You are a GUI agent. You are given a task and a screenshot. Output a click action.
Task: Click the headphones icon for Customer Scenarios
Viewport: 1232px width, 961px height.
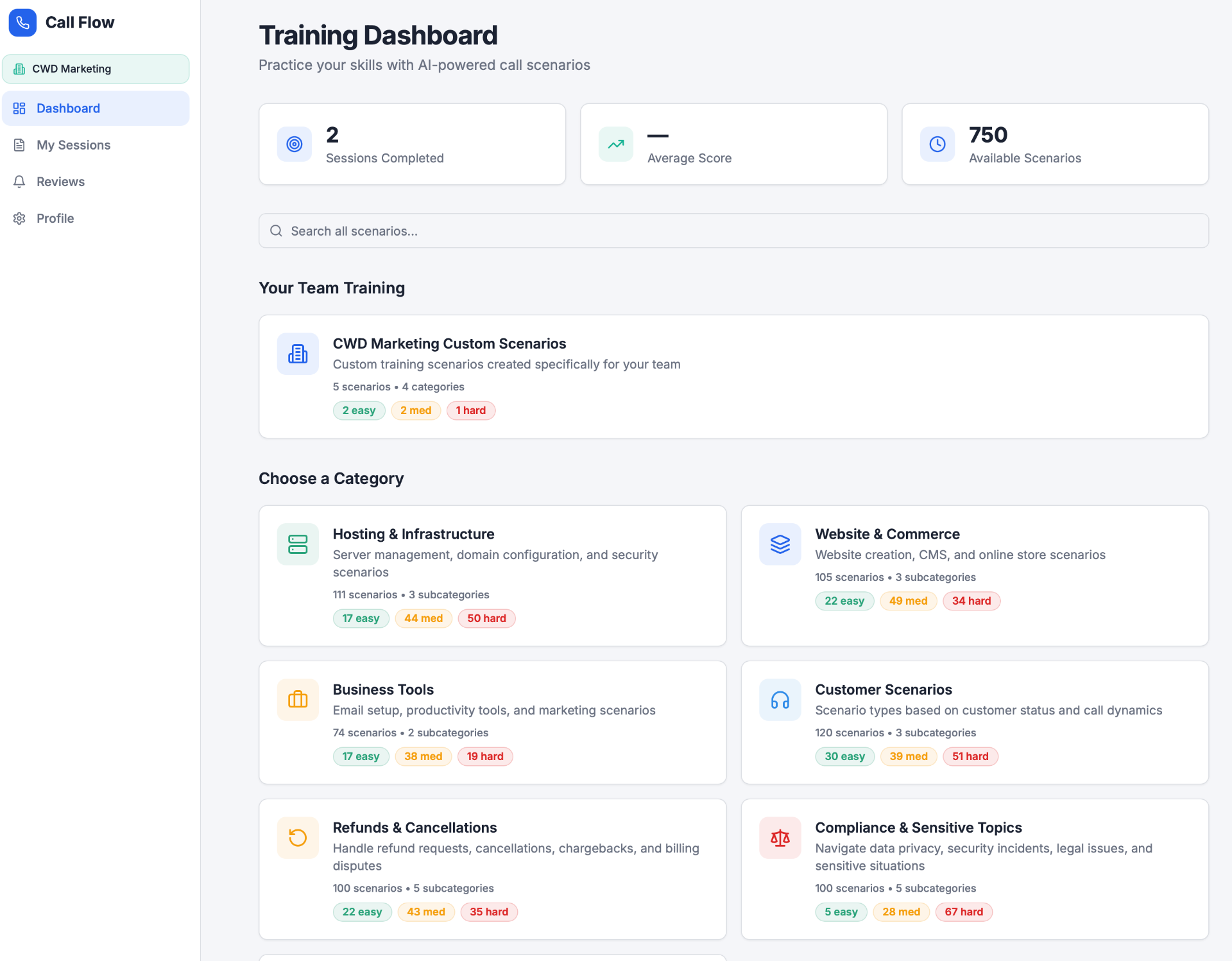[x=780, y=700]
